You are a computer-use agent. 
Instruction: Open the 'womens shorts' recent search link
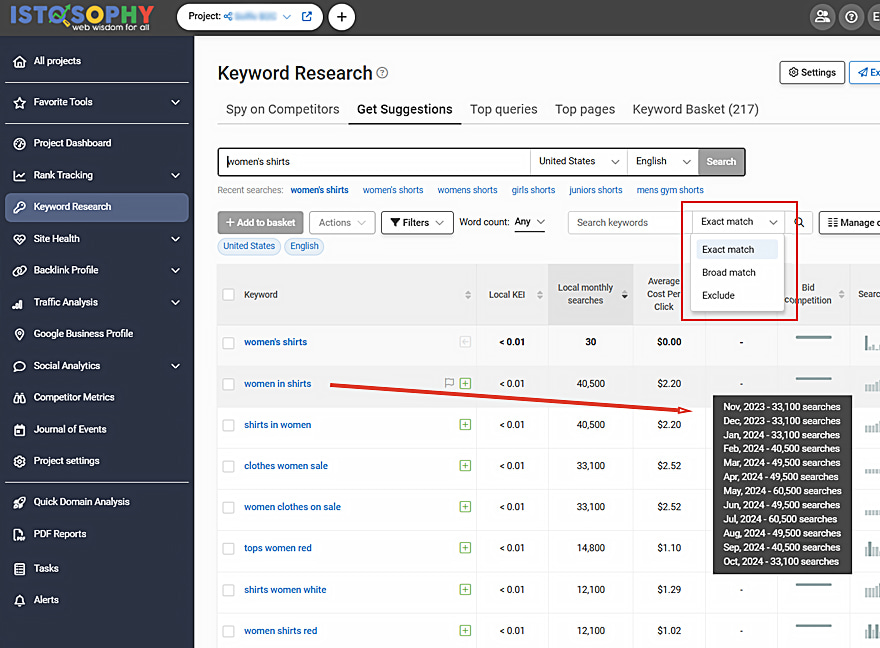coord(467,190)
